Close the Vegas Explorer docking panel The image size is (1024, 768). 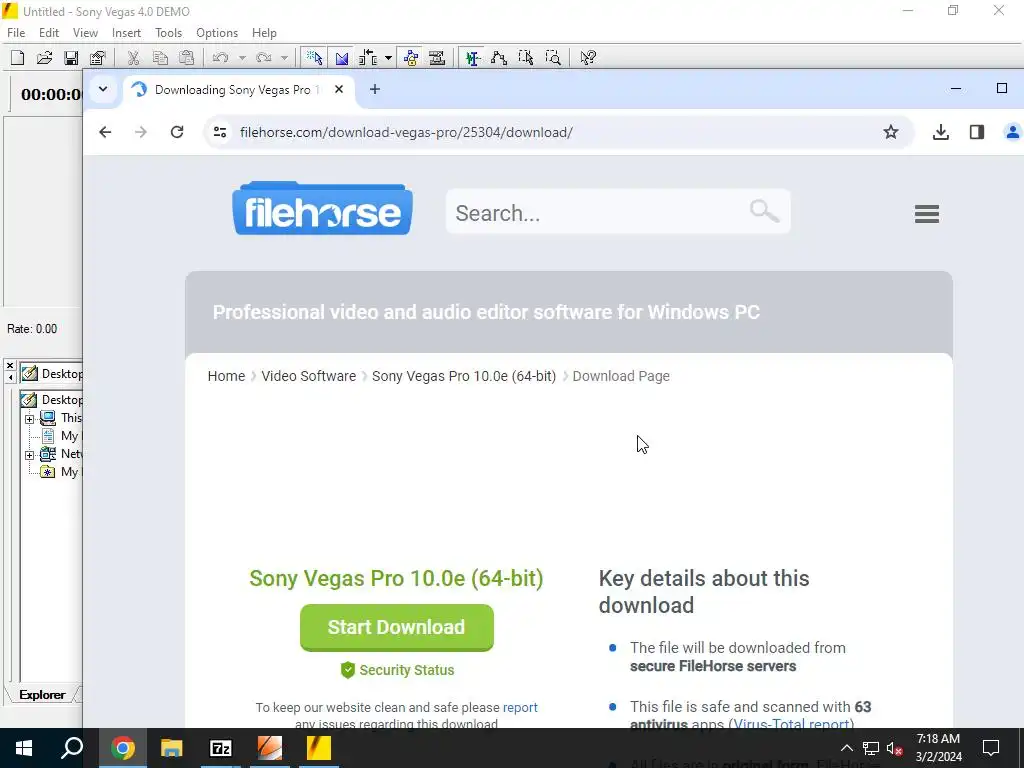coord(10,366)
